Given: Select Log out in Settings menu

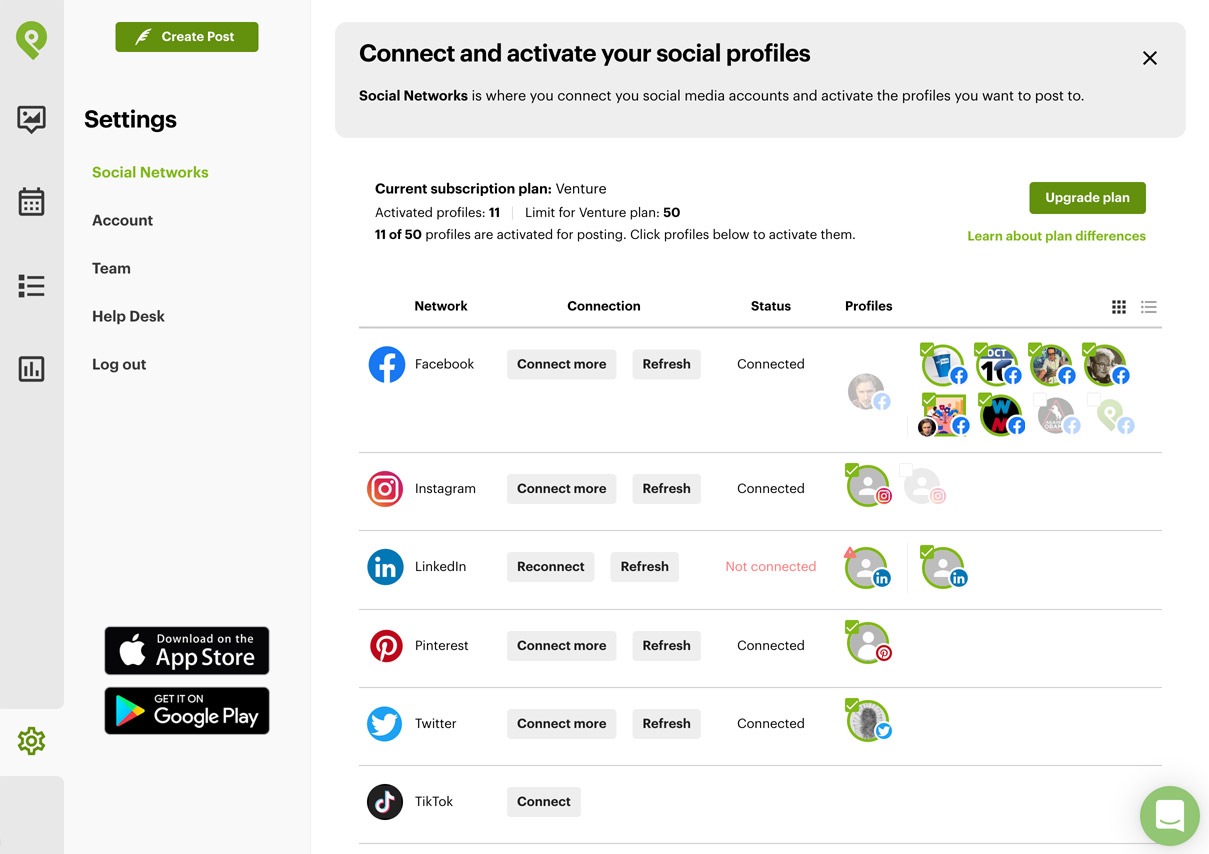Looking at the screenshot, I should tap(119, 364).
